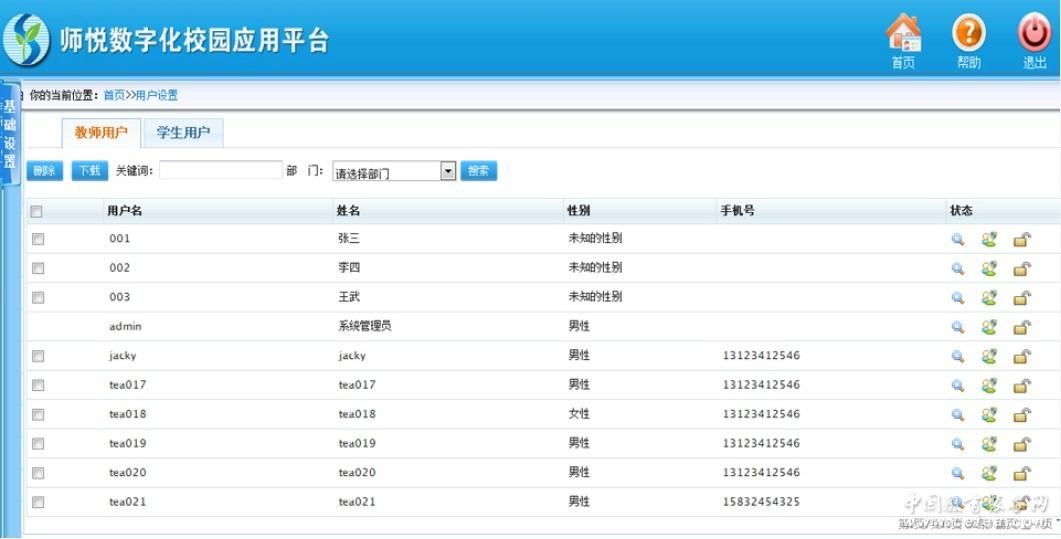Image resolution: width=1061 pixels, height=539 pixels.
Task: Click the magnifier view icon for tea018
Action: click(957, 415)
